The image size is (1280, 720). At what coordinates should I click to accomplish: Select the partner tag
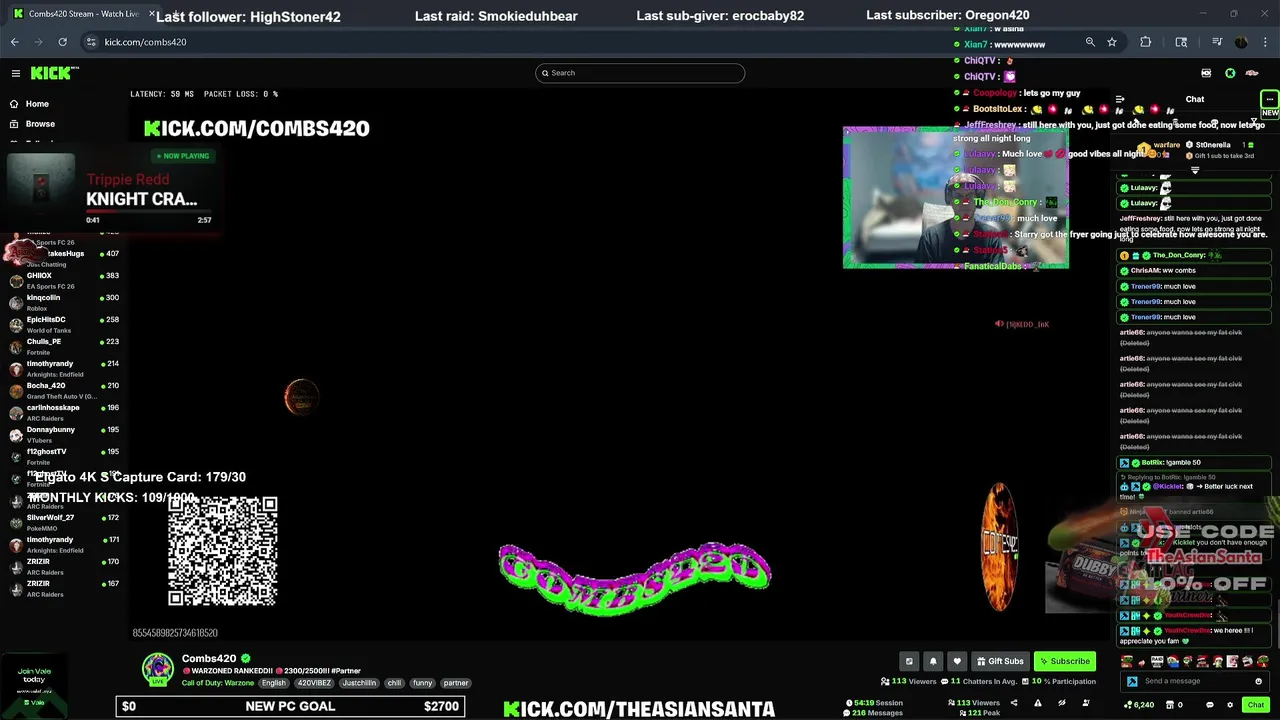(456, 683)
